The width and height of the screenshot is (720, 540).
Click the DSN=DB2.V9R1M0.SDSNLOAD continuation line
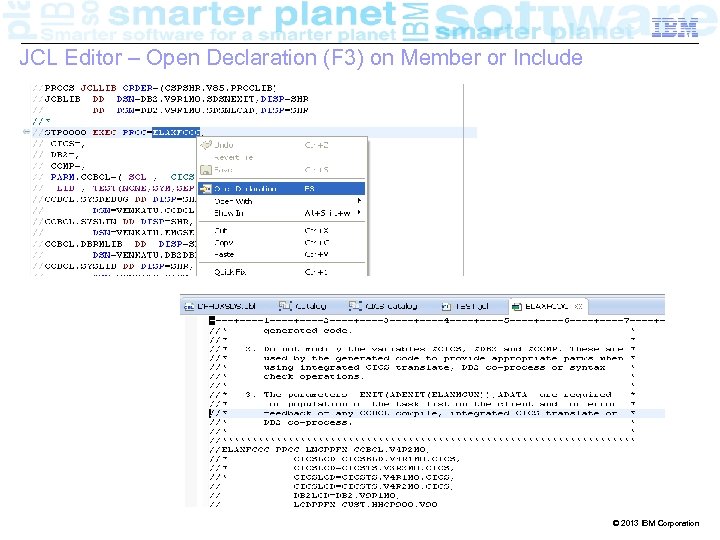point(170,110)
